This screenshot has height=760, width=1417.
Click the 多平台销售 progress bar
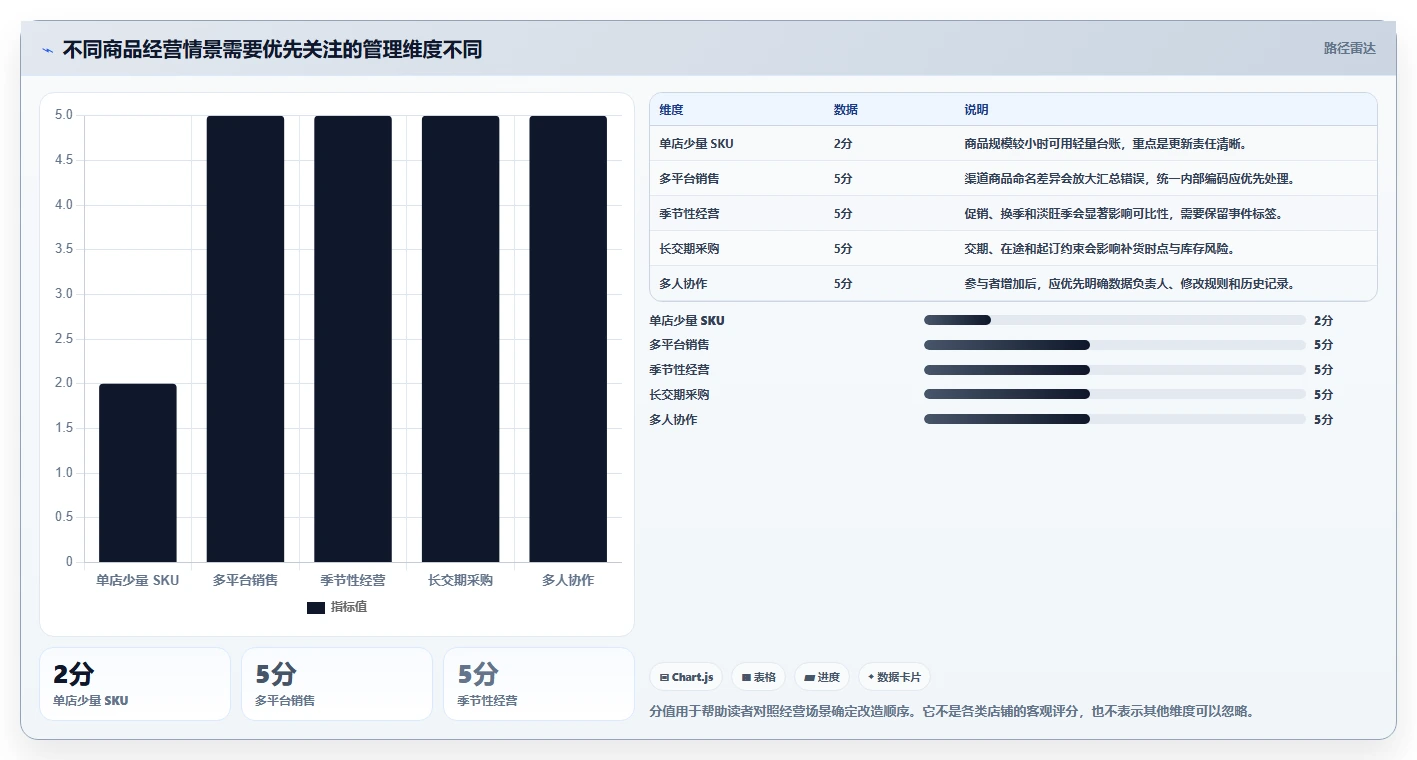pos(1115,345)
